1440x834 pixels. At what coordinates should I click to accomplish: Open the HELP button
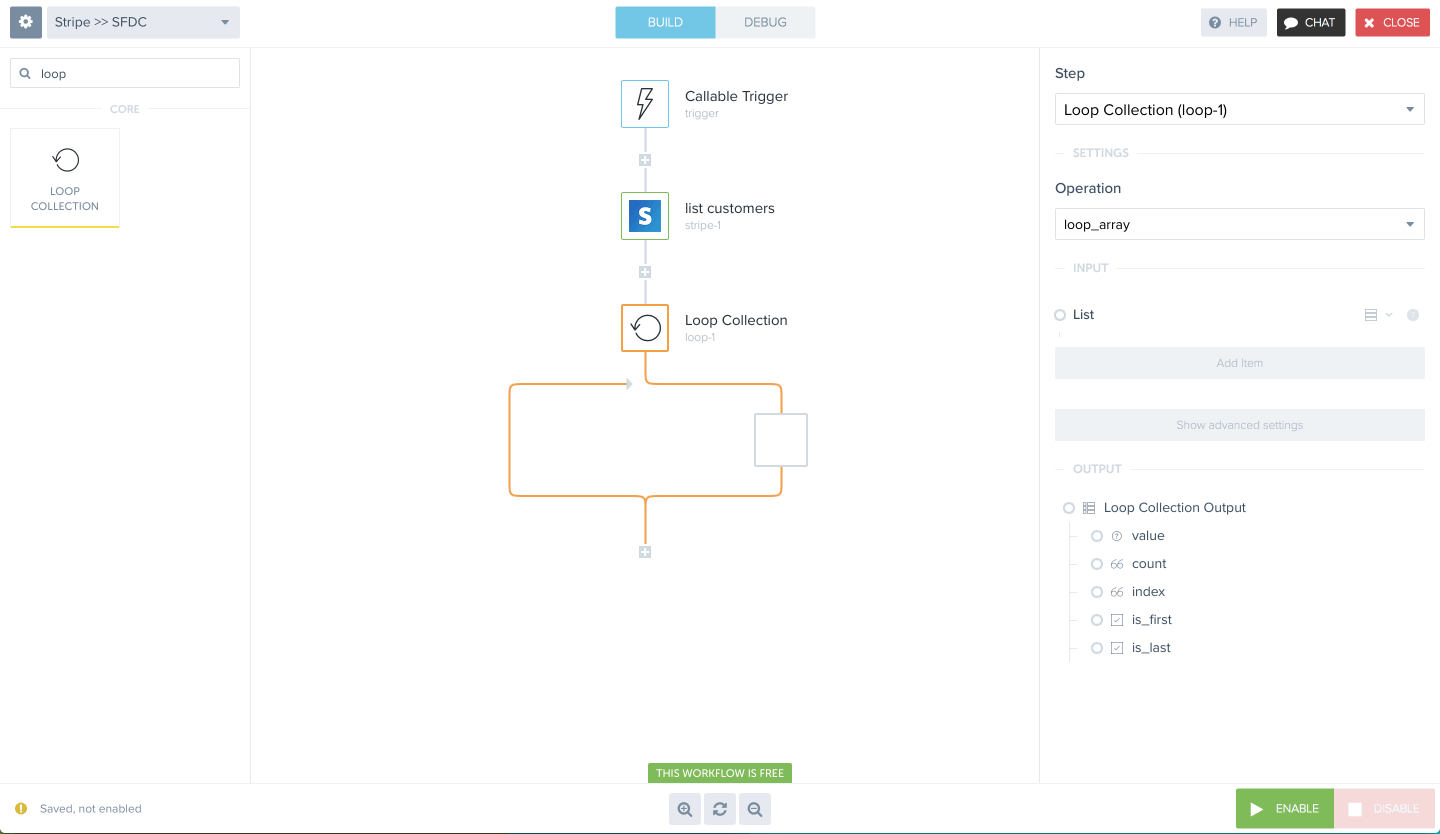[1234, 22]
